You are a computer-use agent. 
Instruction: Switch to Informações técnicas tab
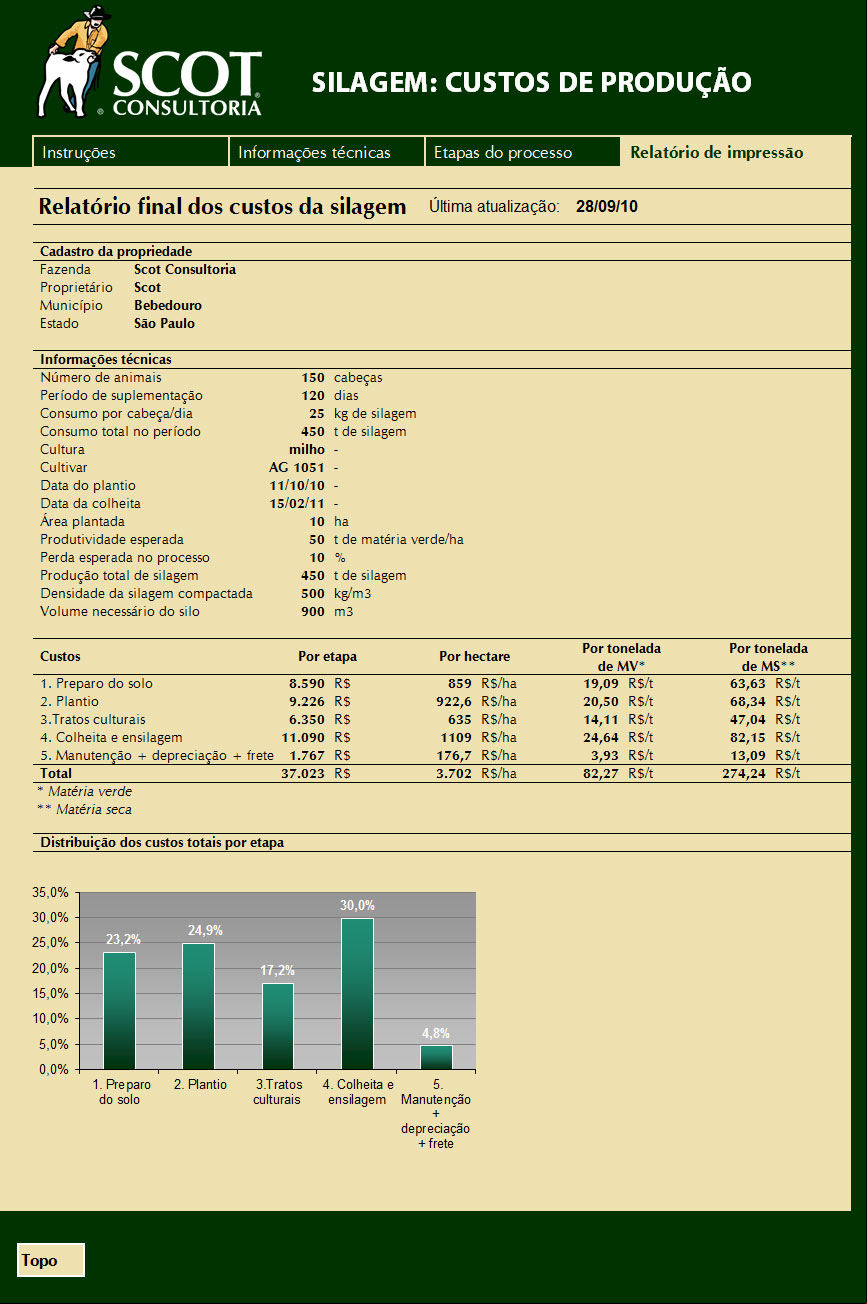click(x=327, y=152)
